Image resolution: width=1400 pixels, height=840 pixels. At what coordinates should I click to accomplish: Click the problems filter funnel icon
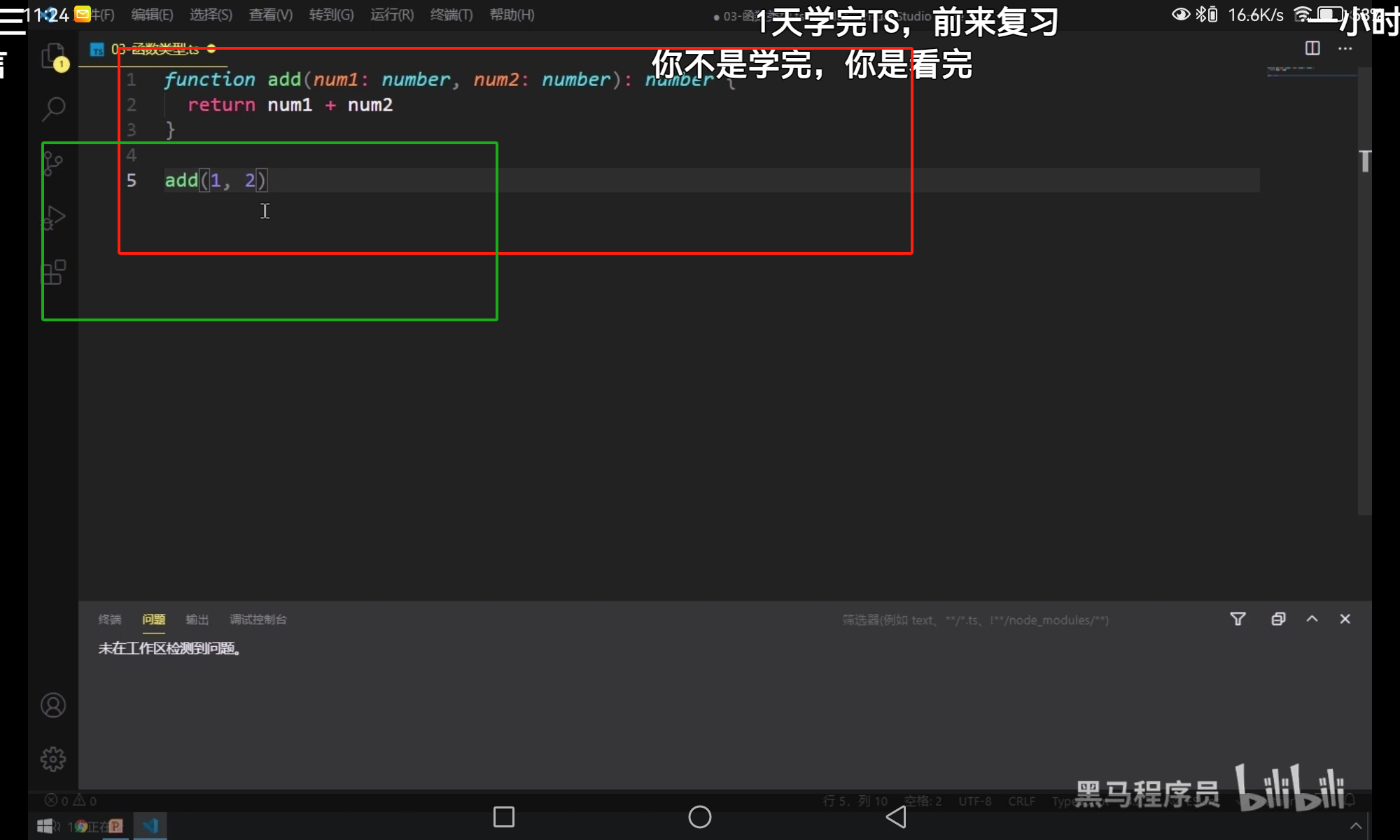coord(1238,619)
